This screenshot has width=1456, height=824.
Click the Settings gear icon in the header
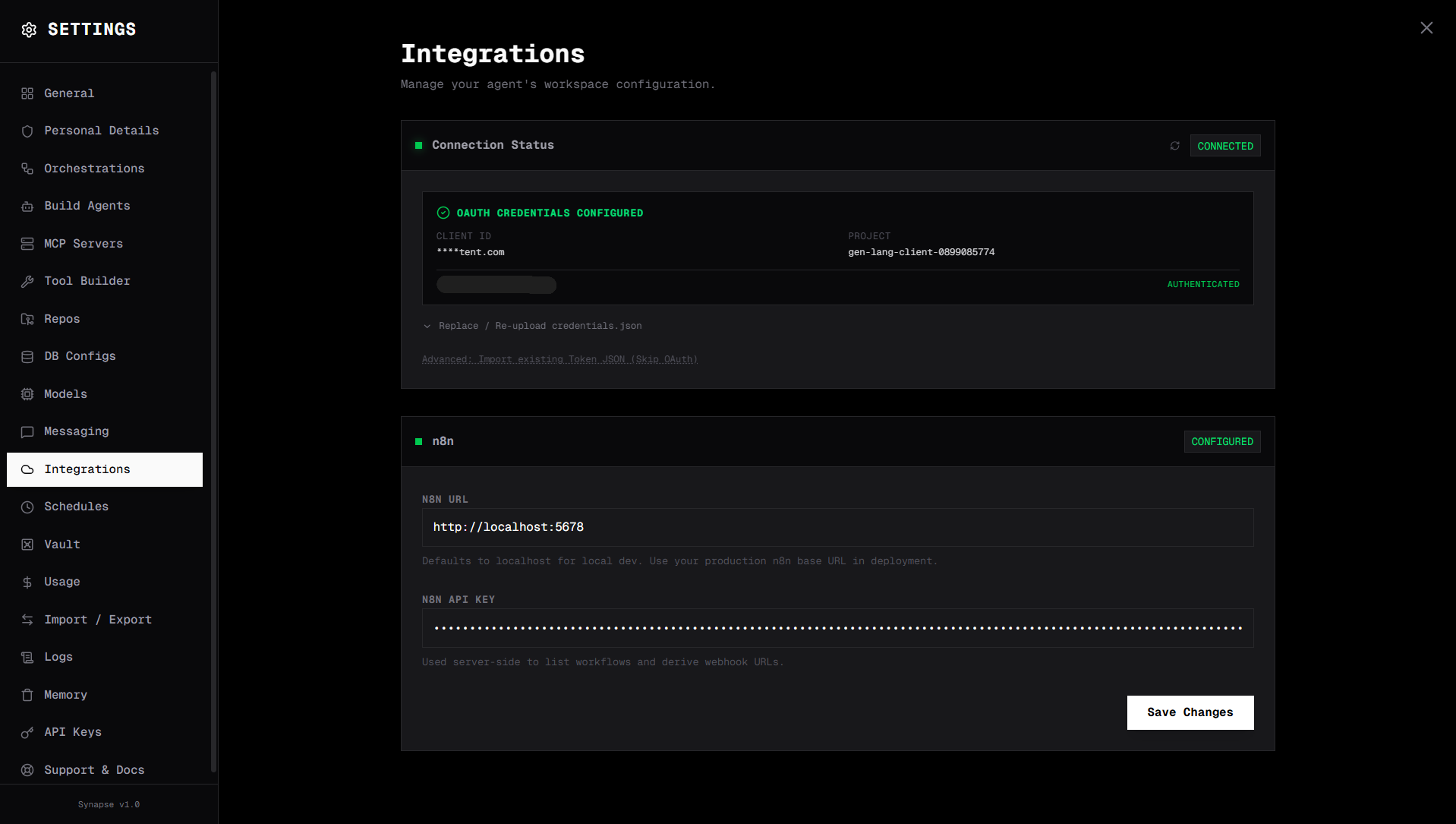point(29,30)
